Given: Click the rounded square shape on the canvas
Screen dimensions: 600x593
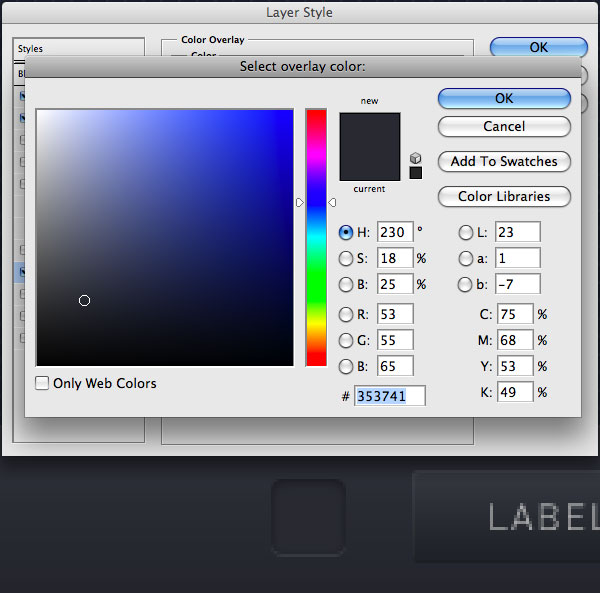Looking at the screenshot, I should tap(308, 517).
